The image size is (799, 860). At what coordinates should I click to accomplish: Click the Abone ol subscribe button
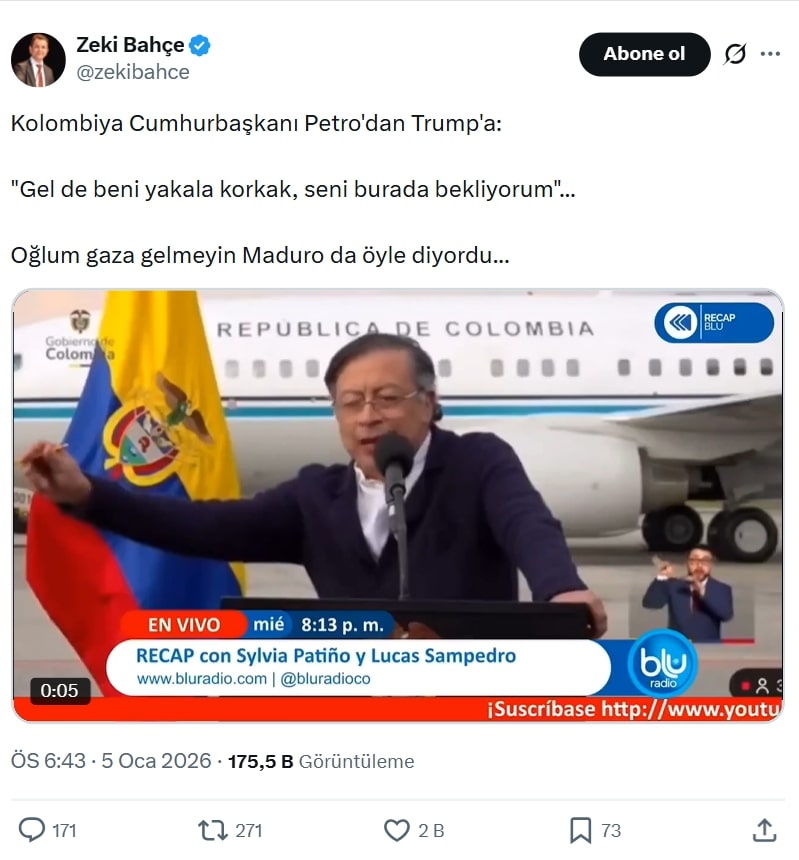tap(644, 54)
